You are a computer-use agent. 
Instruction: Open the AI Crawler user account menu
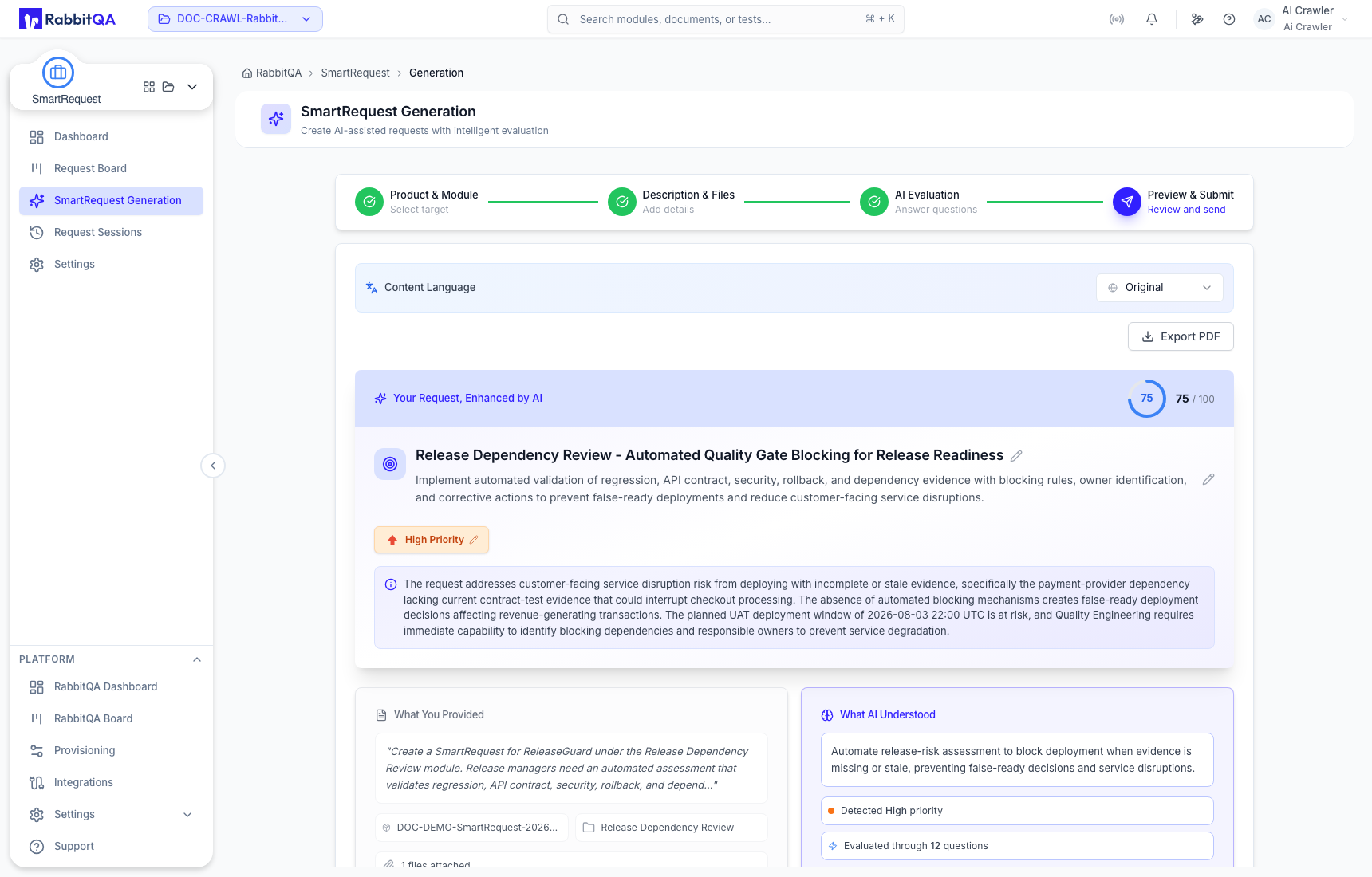pos(1302,19)
